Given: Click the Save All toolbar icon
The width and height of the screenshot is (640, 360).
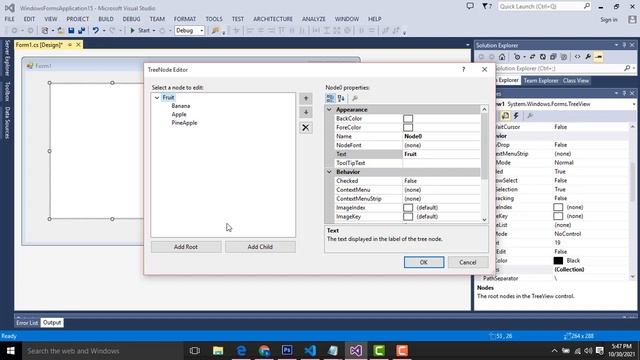Looking at the screenshot, I should [x=82, y=31].
